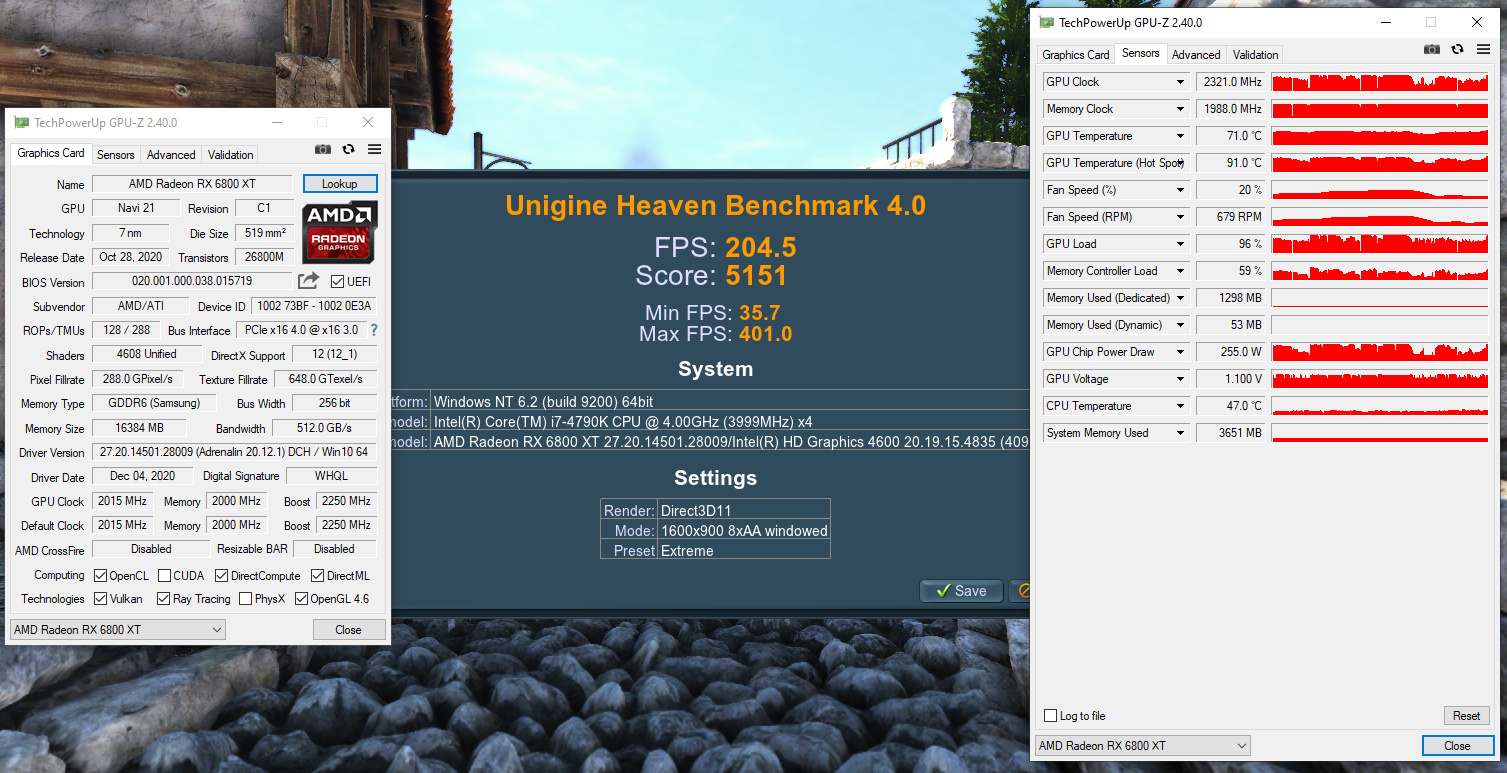Toggle the PhysX checkbox

pos(245,599)
